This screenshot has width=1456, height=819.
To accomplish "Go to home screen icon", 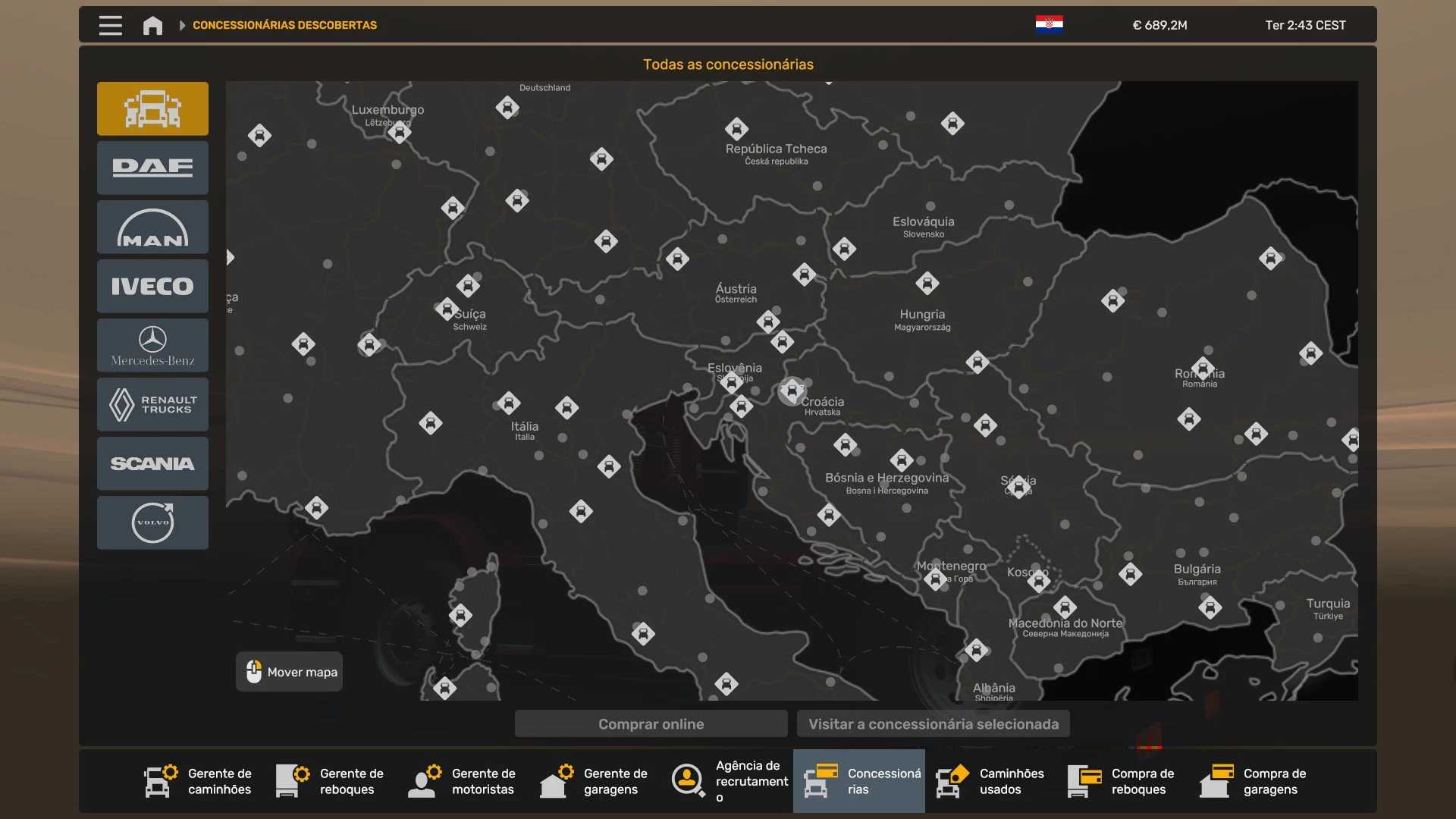I will pos(152,25).
